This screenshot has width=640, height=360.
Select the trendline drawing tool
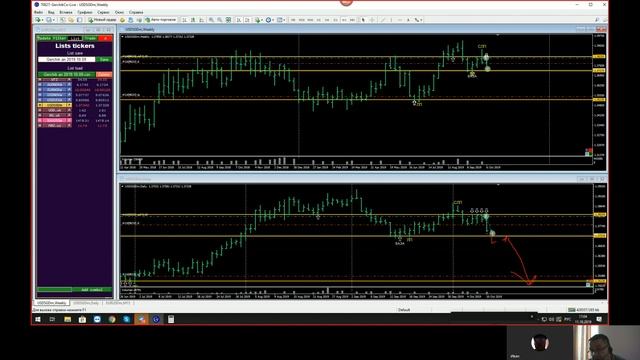(382, 20)
